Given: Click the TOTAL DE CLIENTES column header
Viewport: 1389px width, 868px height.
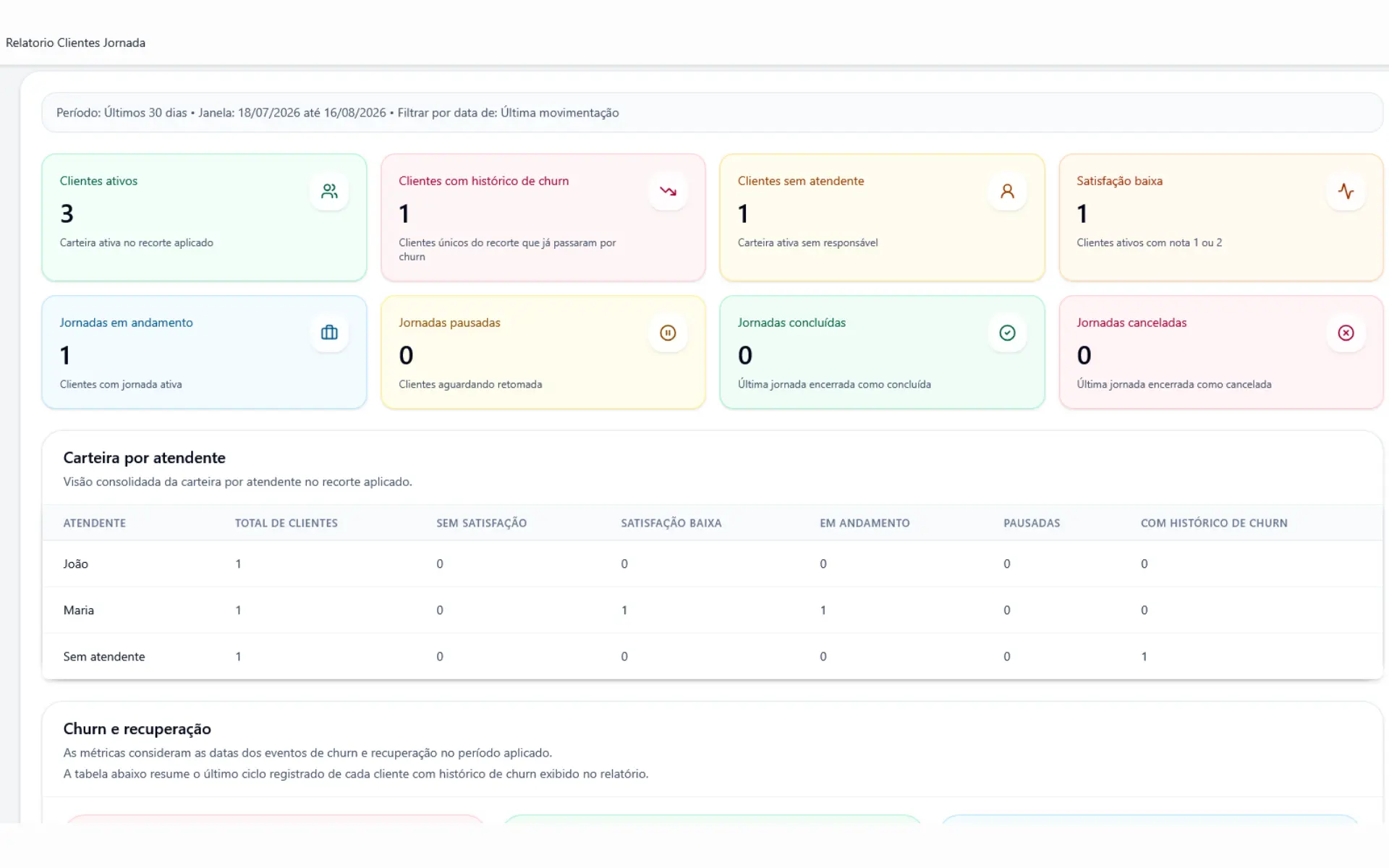Looking at the screenshot, I should pos(286,523).
